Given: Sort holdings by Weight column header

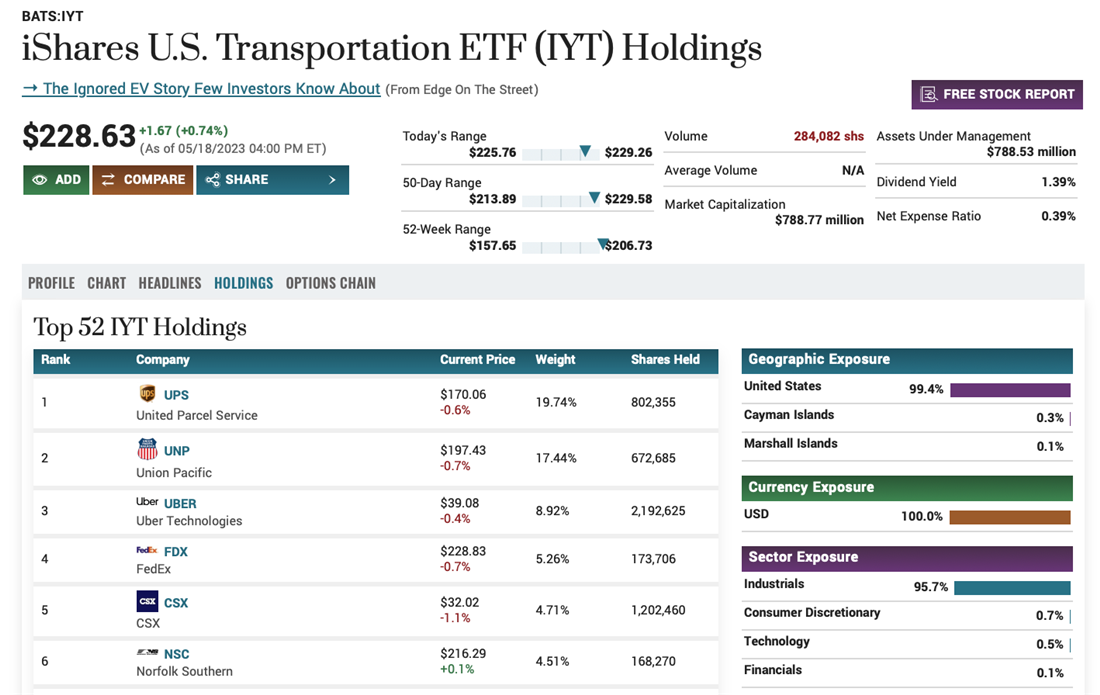Looking at the screenshot, I should coord(555,360).
